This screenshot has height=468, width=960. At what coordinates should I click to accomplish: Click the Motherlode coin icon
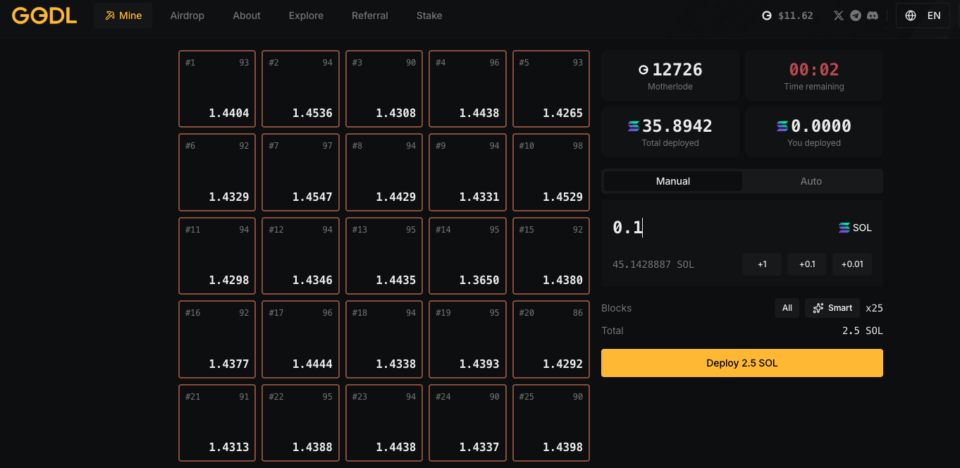pos(643,70)
